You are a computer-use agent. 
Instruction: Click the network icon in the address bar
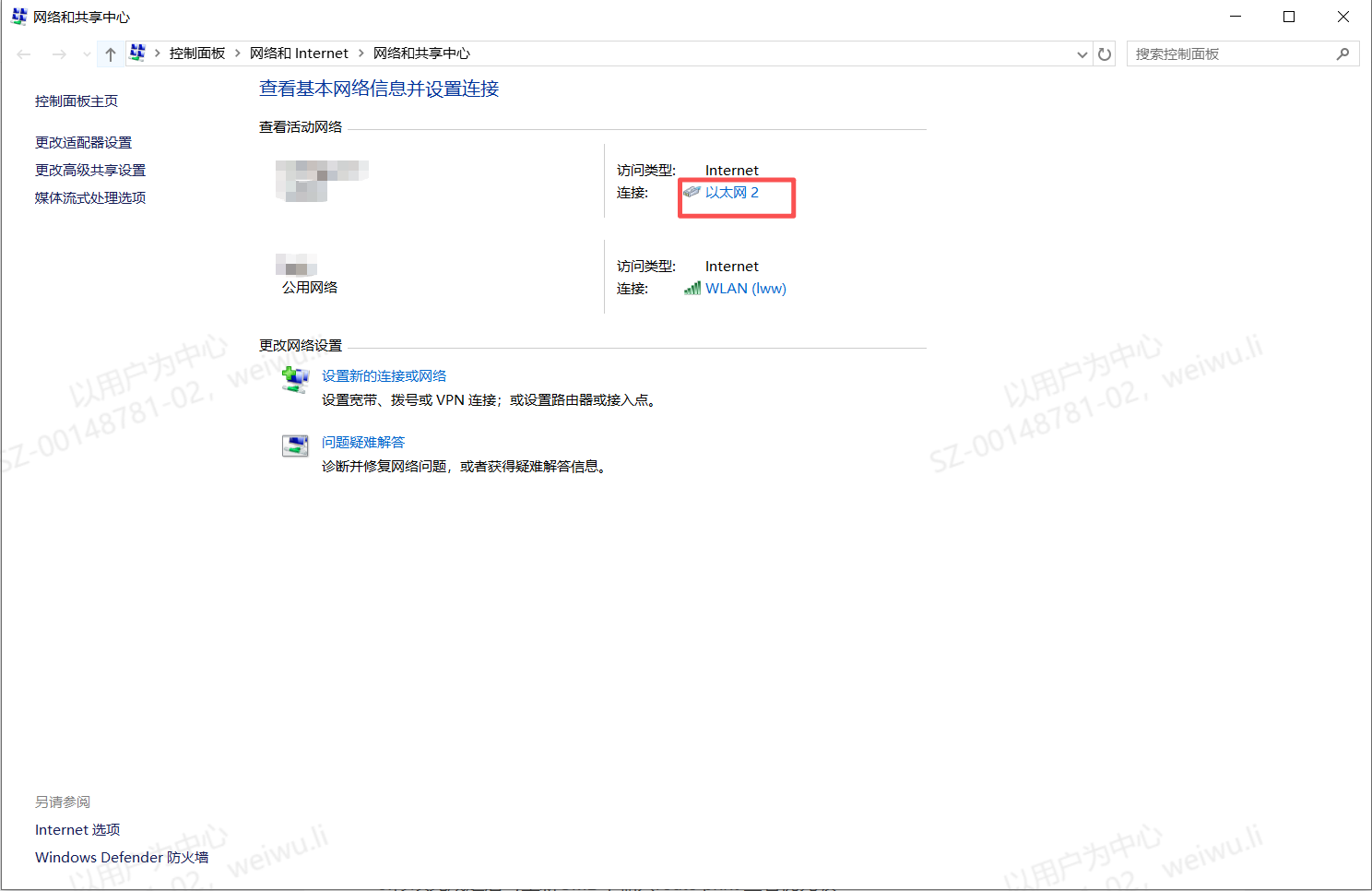[x=137, y=53]
